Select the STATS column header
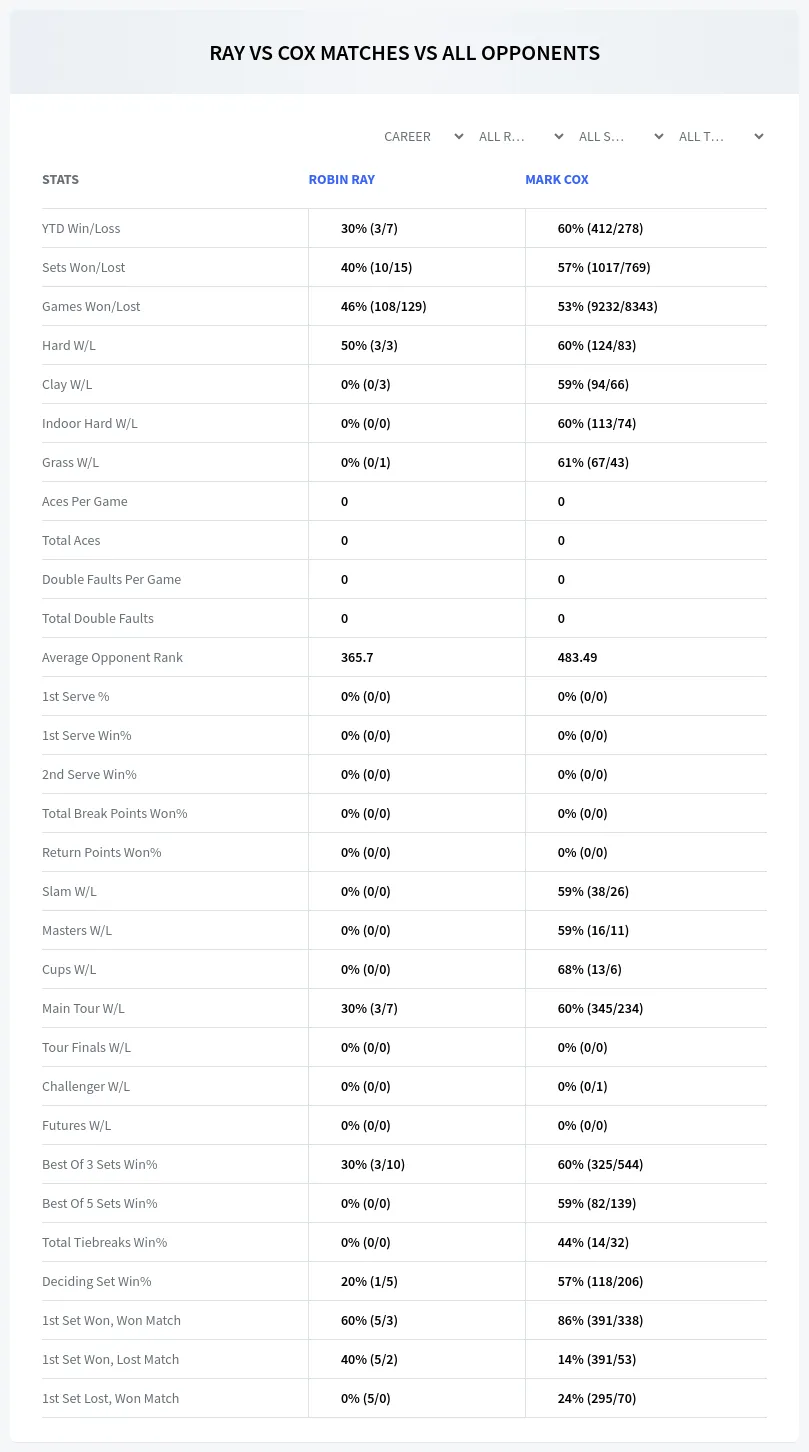This screenshot has width=809, height=1452. tap(60, 180)
